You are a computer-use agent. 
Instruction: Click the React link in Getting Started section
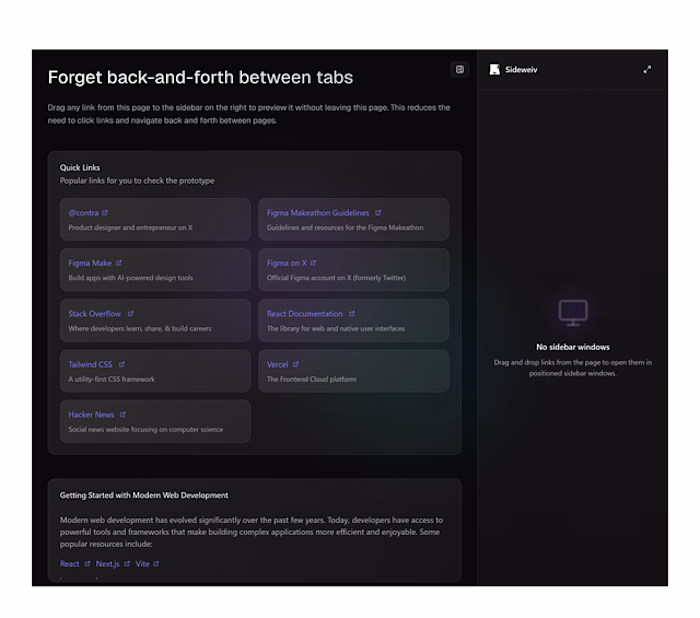tap(69, 564)
